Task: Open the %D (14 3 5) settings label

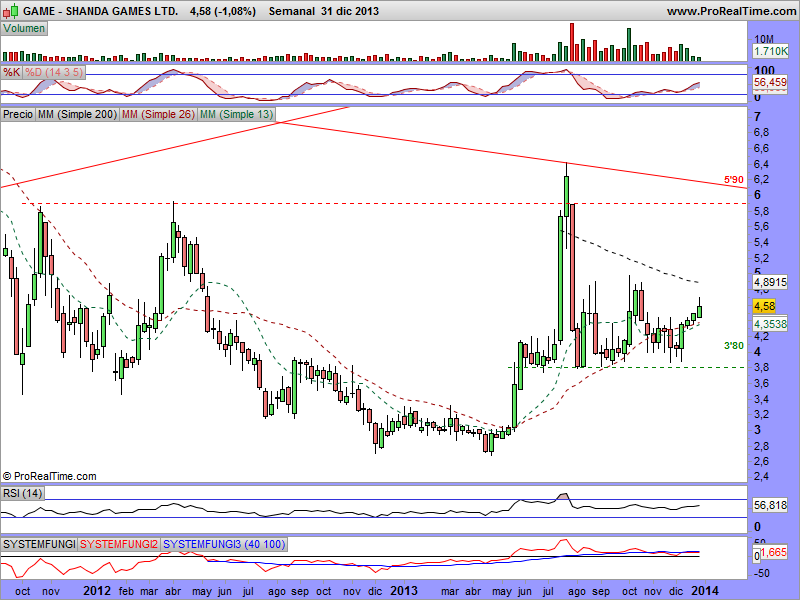Action: pos(55,73)
